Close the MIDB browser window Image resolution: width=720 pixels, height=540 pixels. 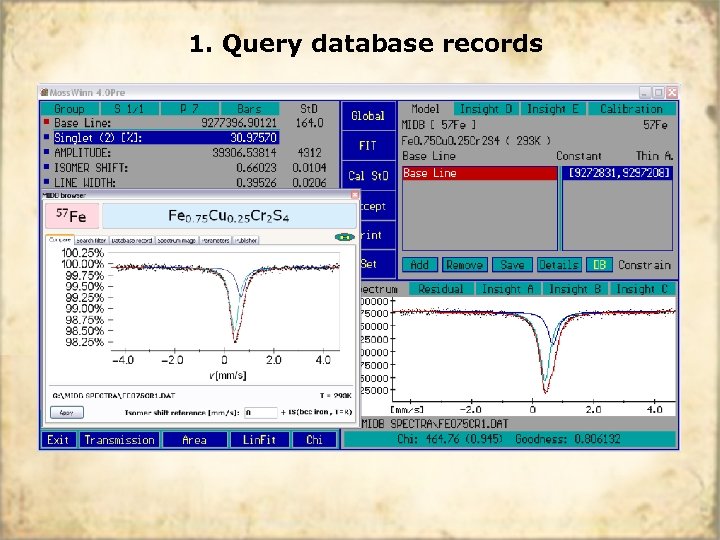(354, 195)
